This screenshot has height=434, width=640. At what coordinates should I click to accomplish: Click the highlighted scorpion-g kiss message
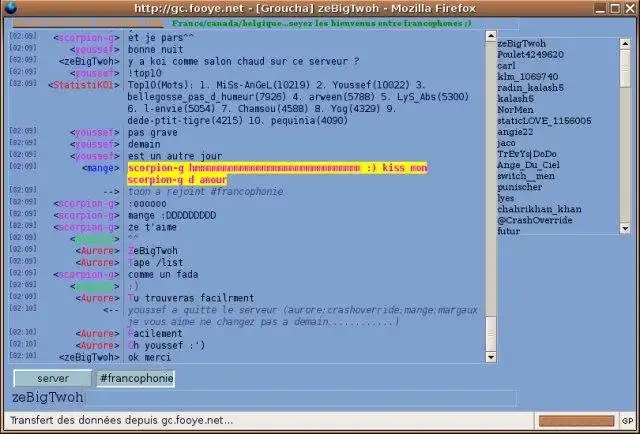277,174
